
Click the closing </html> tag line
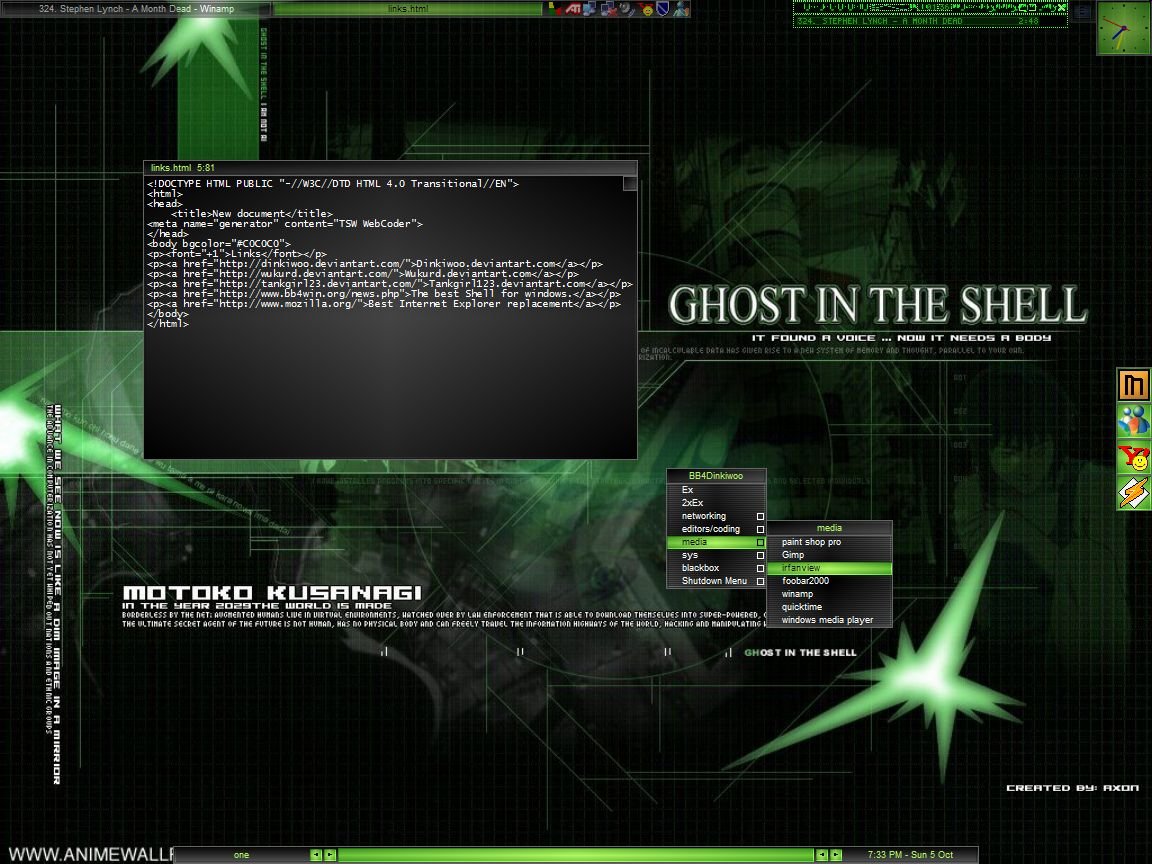click(x=168, y=324)
